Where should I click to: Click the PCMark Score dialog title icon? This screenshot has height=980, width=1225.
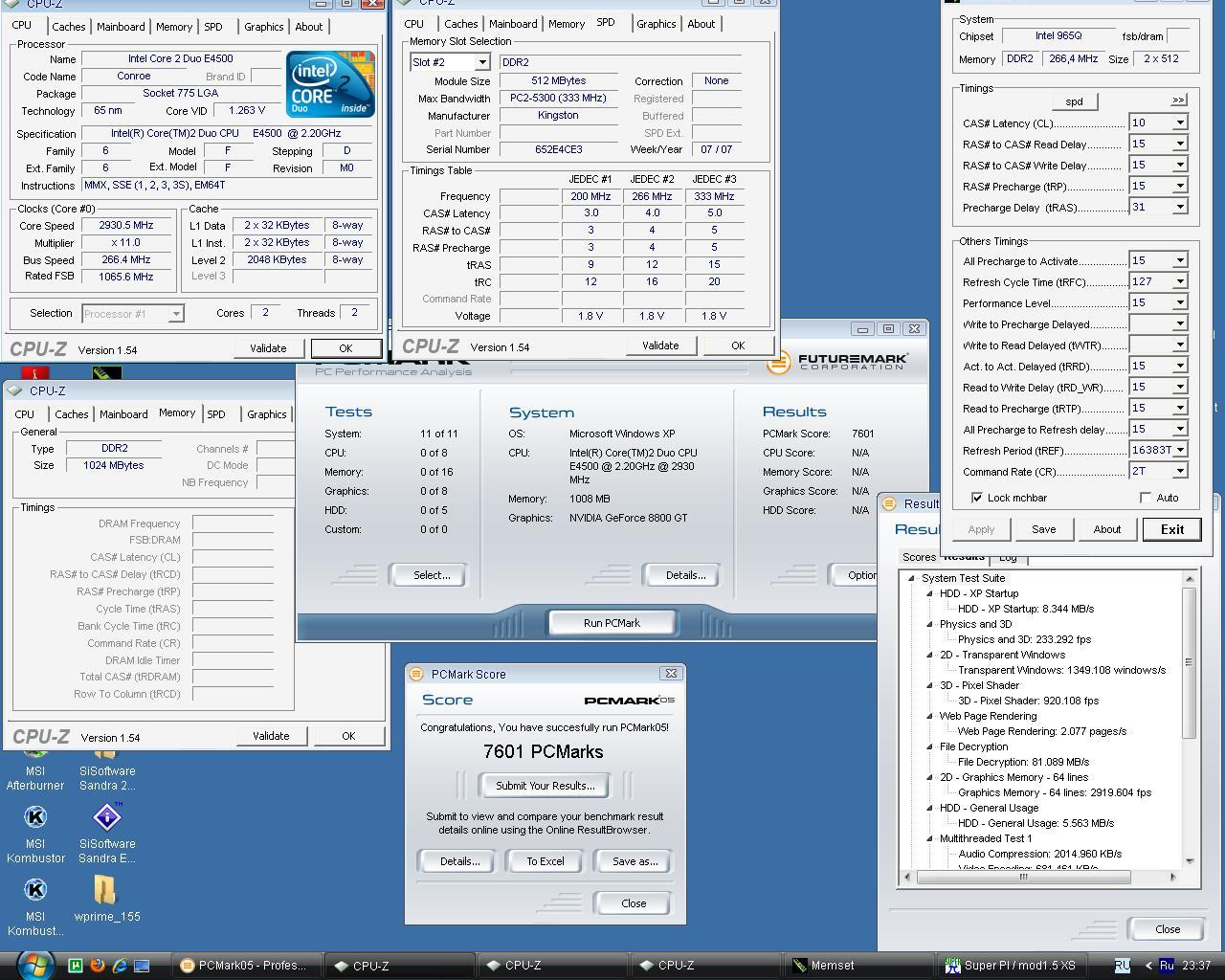pyautogui.click(x=415, y=674)
